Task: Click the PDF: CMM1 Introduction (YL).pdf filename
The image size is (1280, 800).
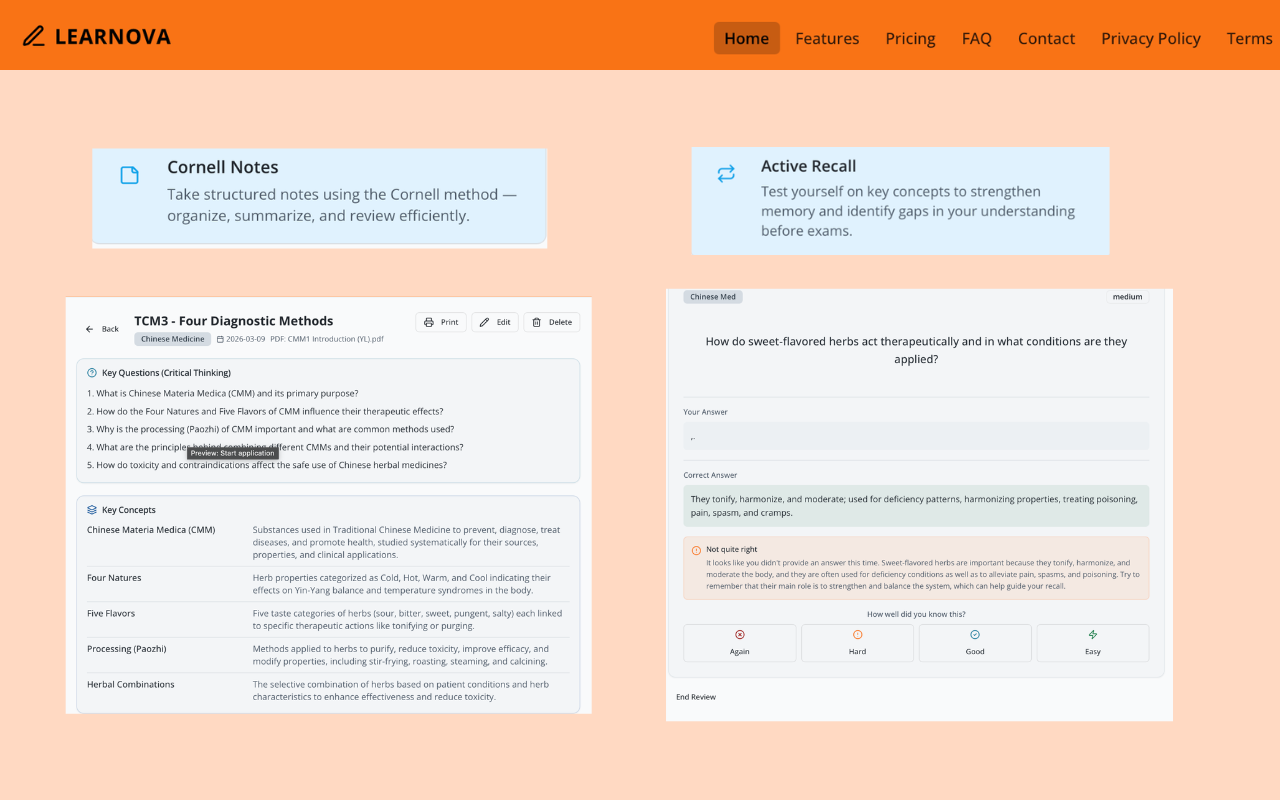Action: click(326, 339)
